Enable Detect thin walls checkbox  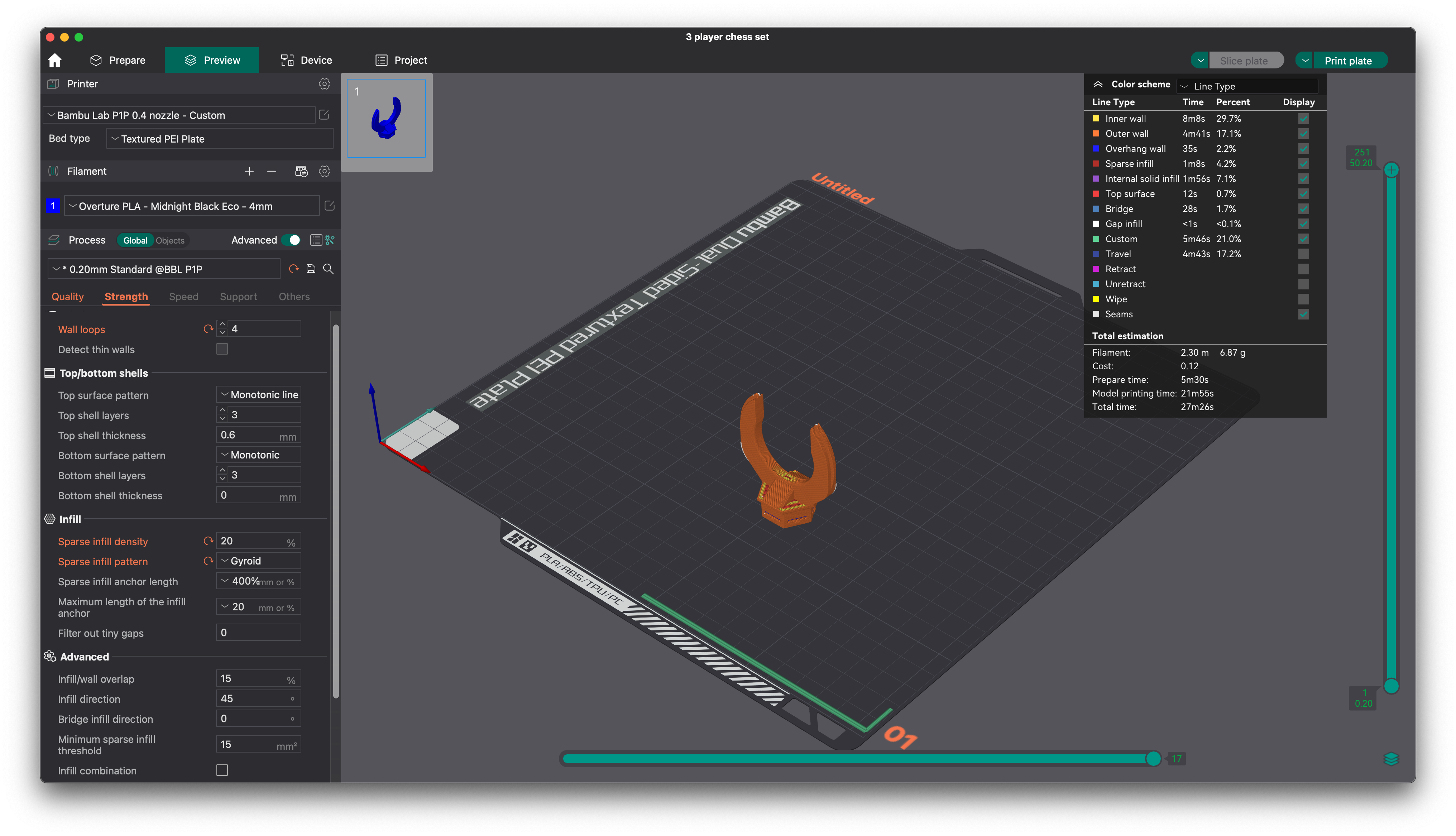(222, 349)
